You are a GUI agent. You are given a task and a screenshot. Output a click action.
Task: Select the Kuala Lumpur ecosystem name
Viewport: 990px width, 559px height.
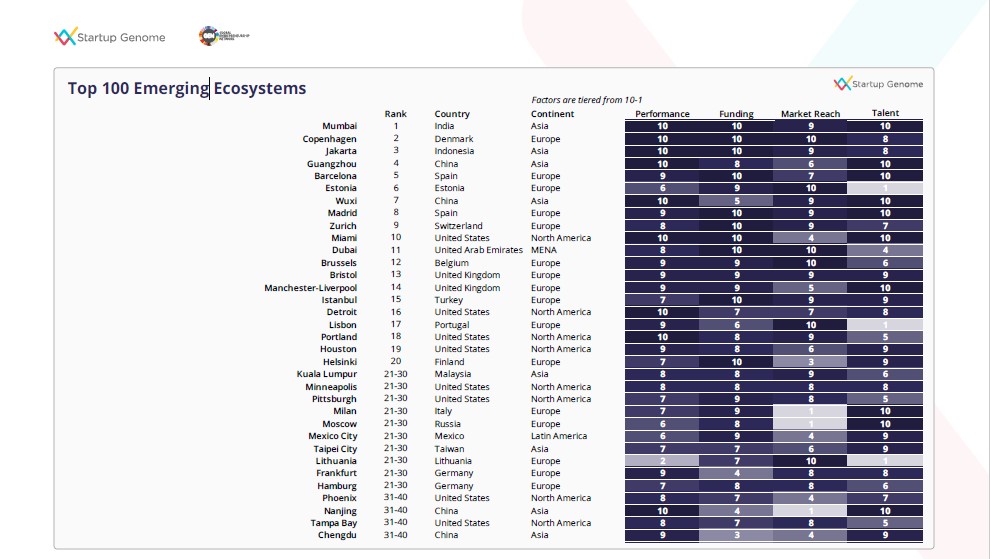click(x=327, y=374)
